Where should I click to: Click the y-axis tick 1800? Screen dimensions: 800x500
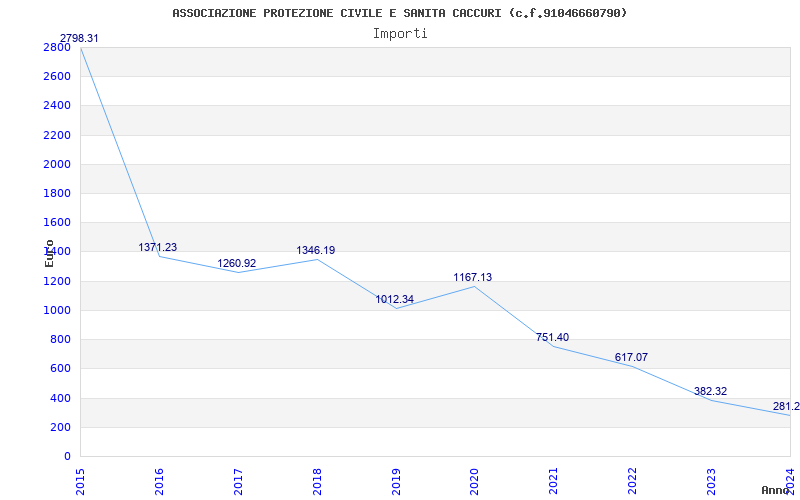coord(57,193)
